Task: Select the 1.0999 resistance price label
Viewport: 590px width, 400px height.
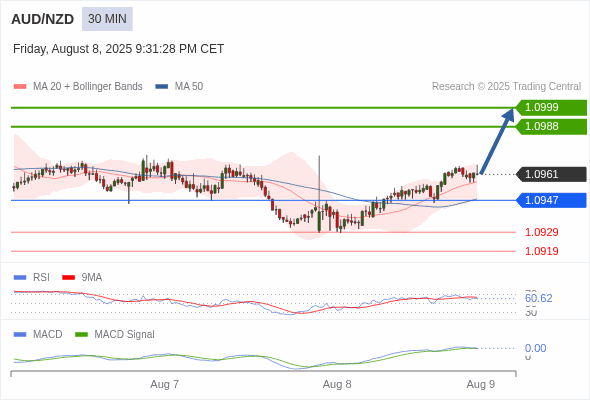Action: (551, 108)
